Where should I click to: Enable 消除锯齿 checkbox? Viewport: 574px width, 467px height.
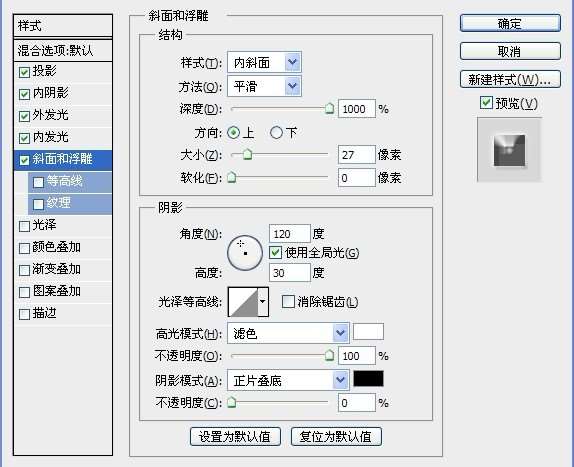288,302
